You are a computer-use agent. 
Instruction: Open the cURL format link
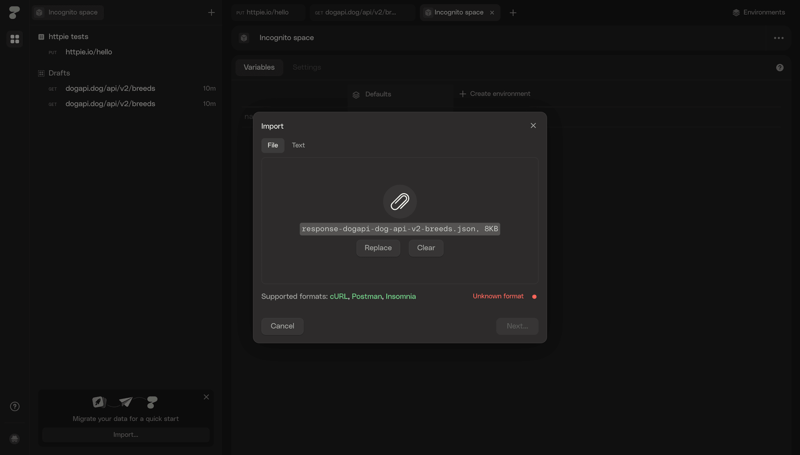339,296
